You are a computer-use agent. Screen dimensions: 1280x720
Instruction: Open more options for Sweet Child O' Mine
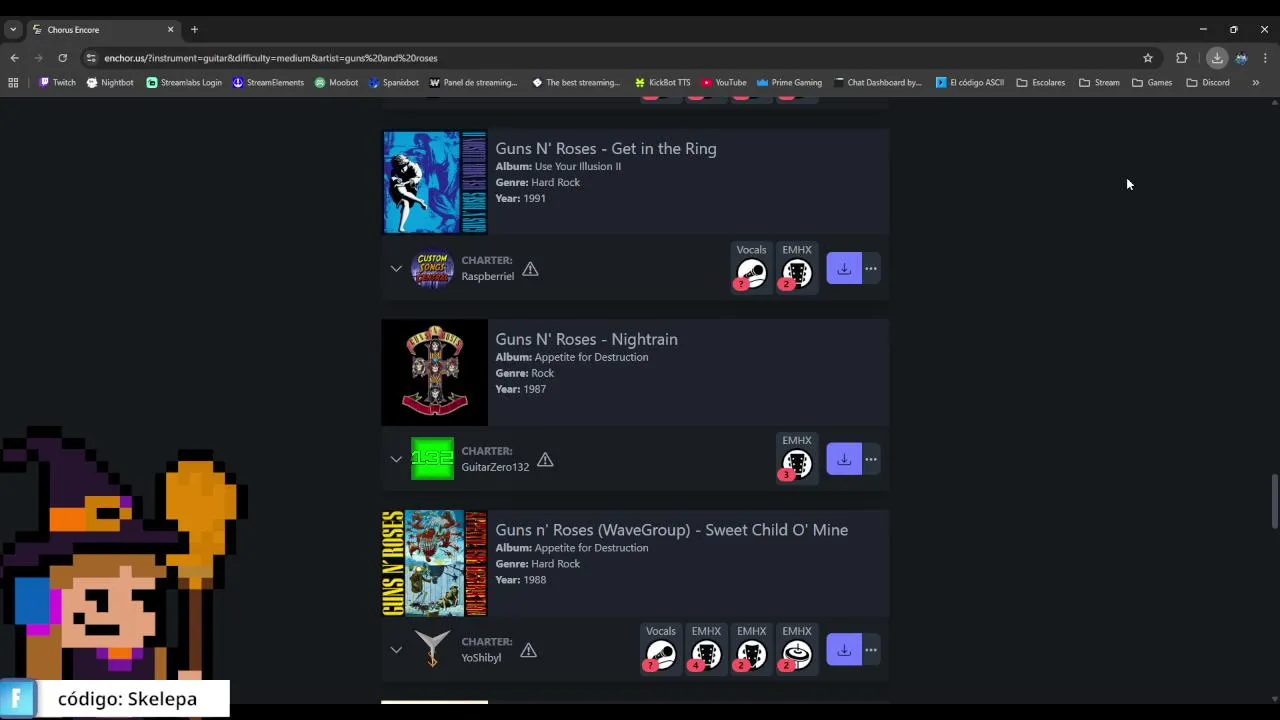871,650
